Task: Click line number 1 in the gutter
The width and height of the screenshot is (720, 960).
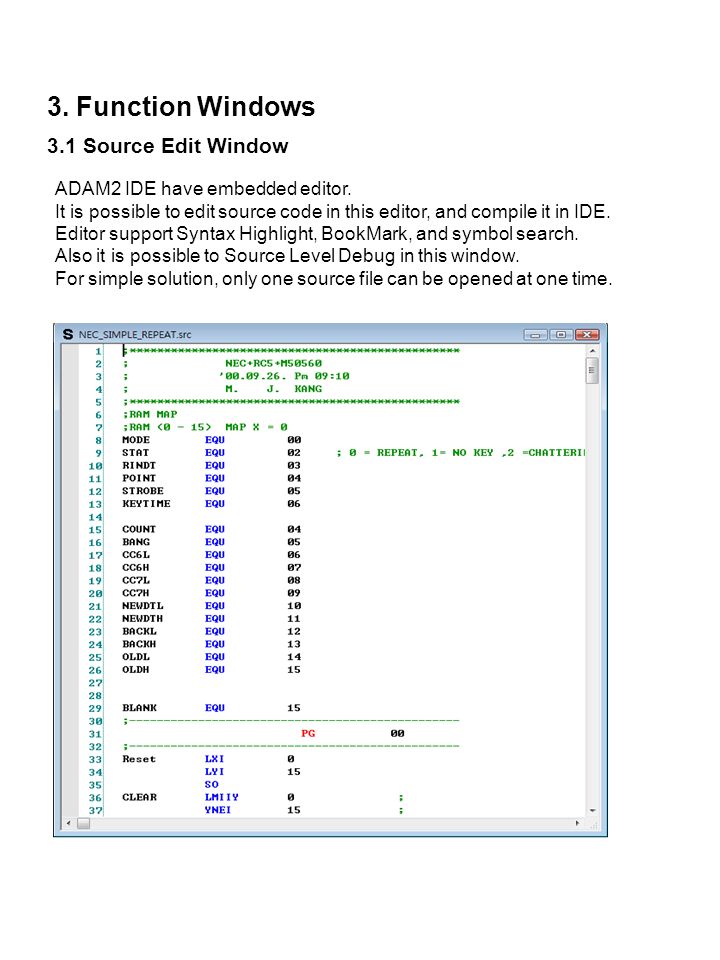Action: click(x=98, y=351)
